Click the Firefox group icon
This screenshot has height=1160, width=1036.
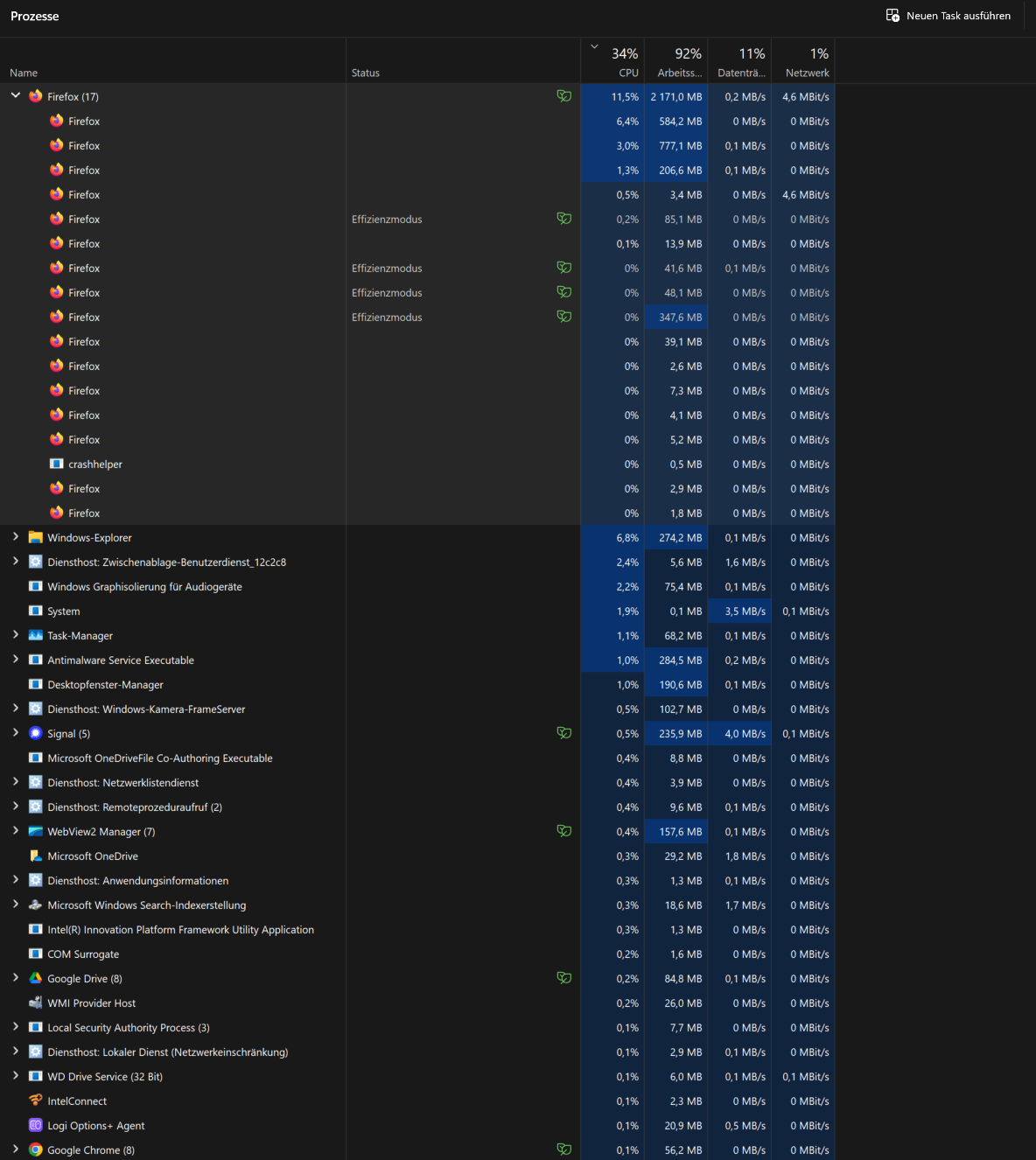(x=36, y=96)
